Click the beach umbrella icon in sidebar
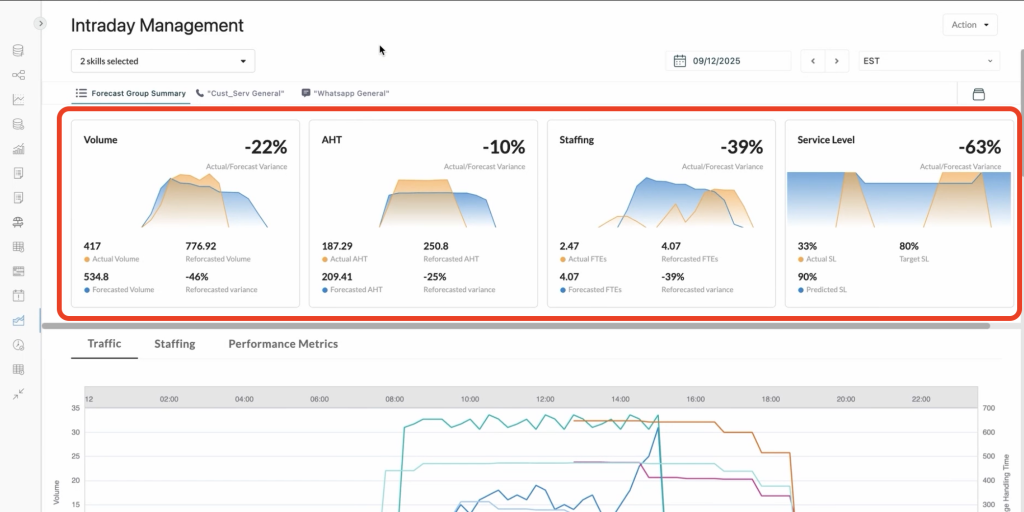This screenshot has width=1024, height=512. coord(18,222)
